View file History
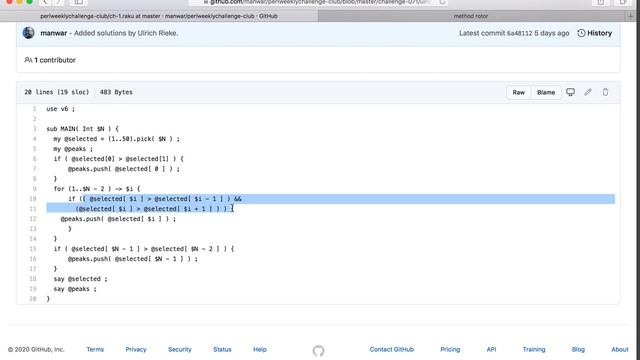Viewport: 640px width, 360px height. point(595,33)
